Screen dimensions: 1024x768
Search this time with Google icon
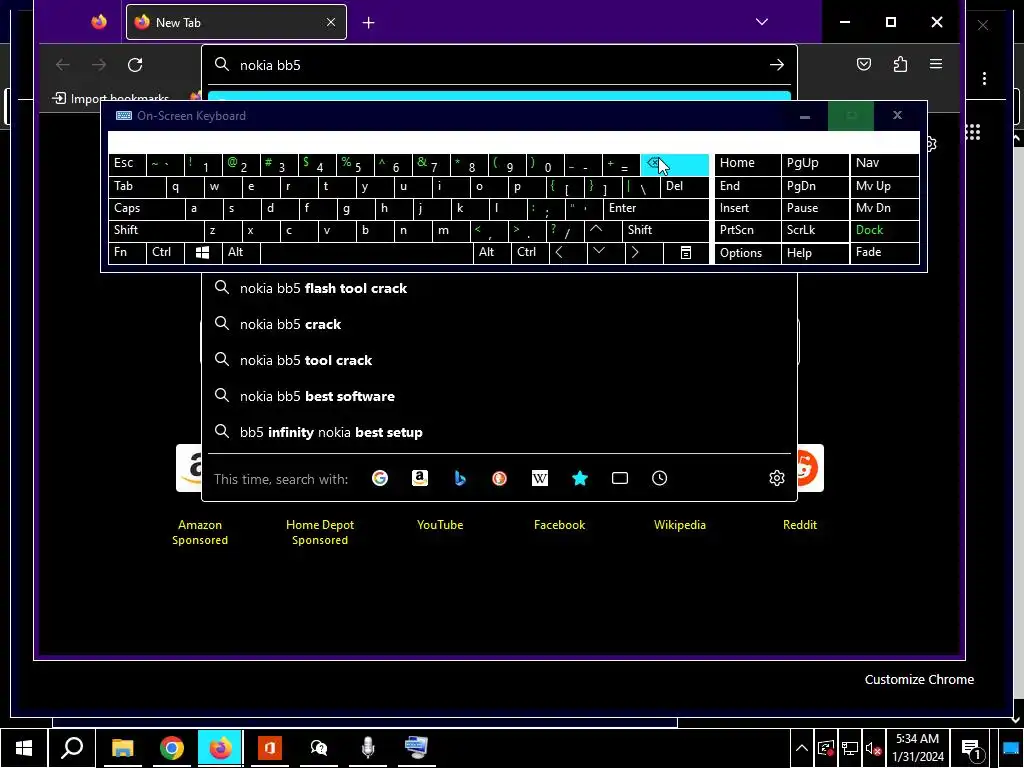(380, 478)
